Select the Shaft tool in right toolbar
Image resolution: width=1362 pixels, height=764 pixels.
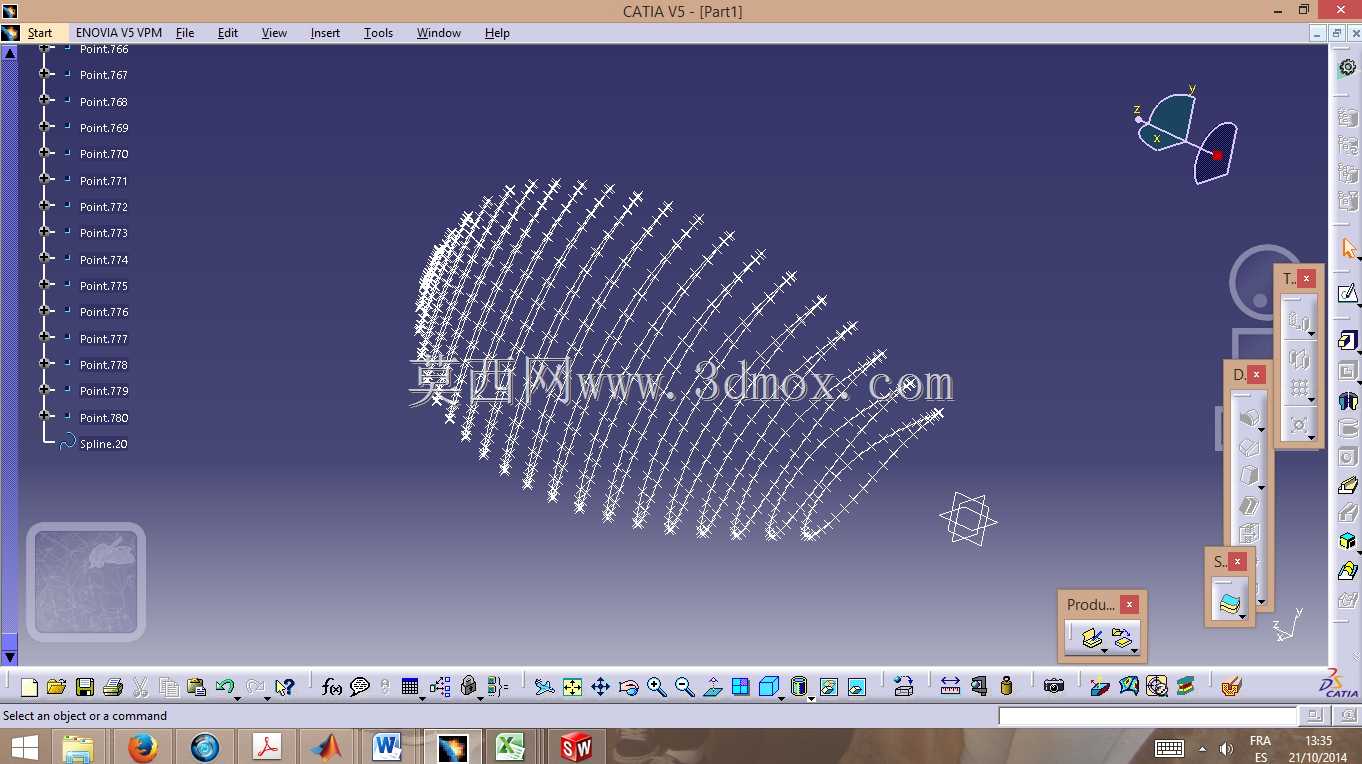click(x=1347, y=401)
